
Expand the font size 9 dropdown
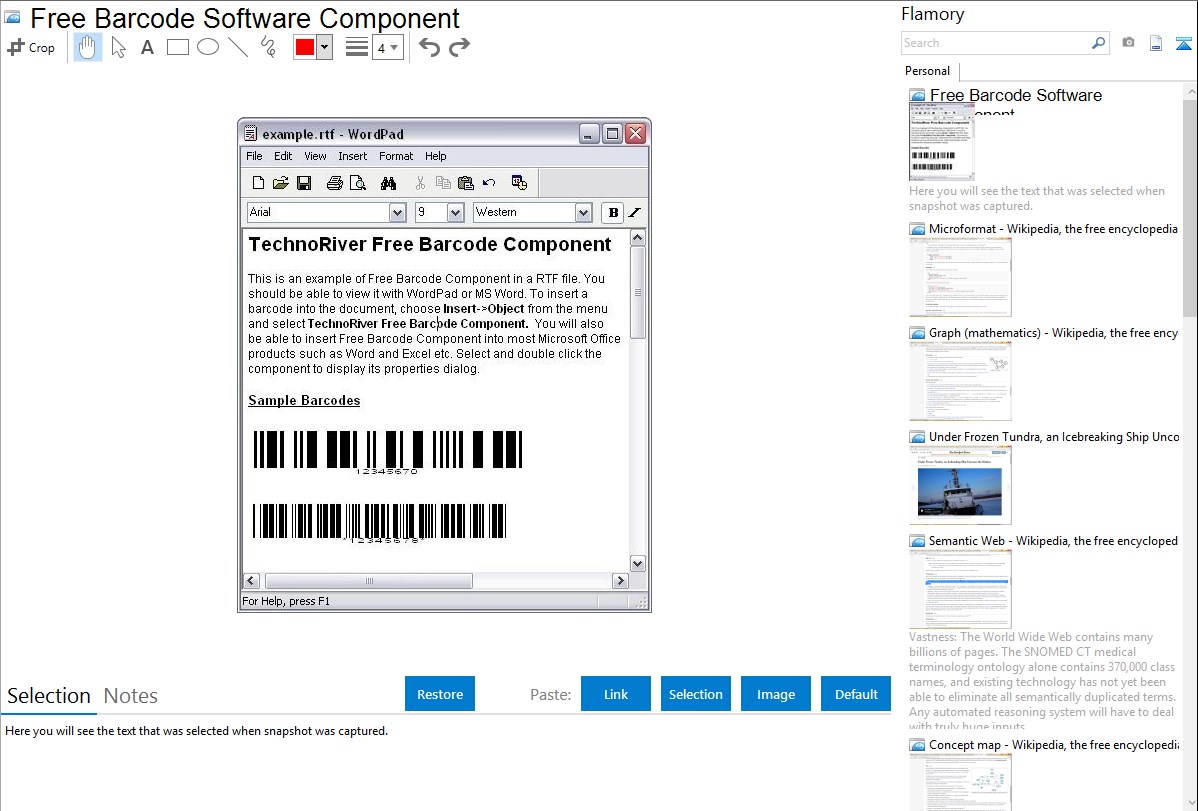click(x=455, y=212)
